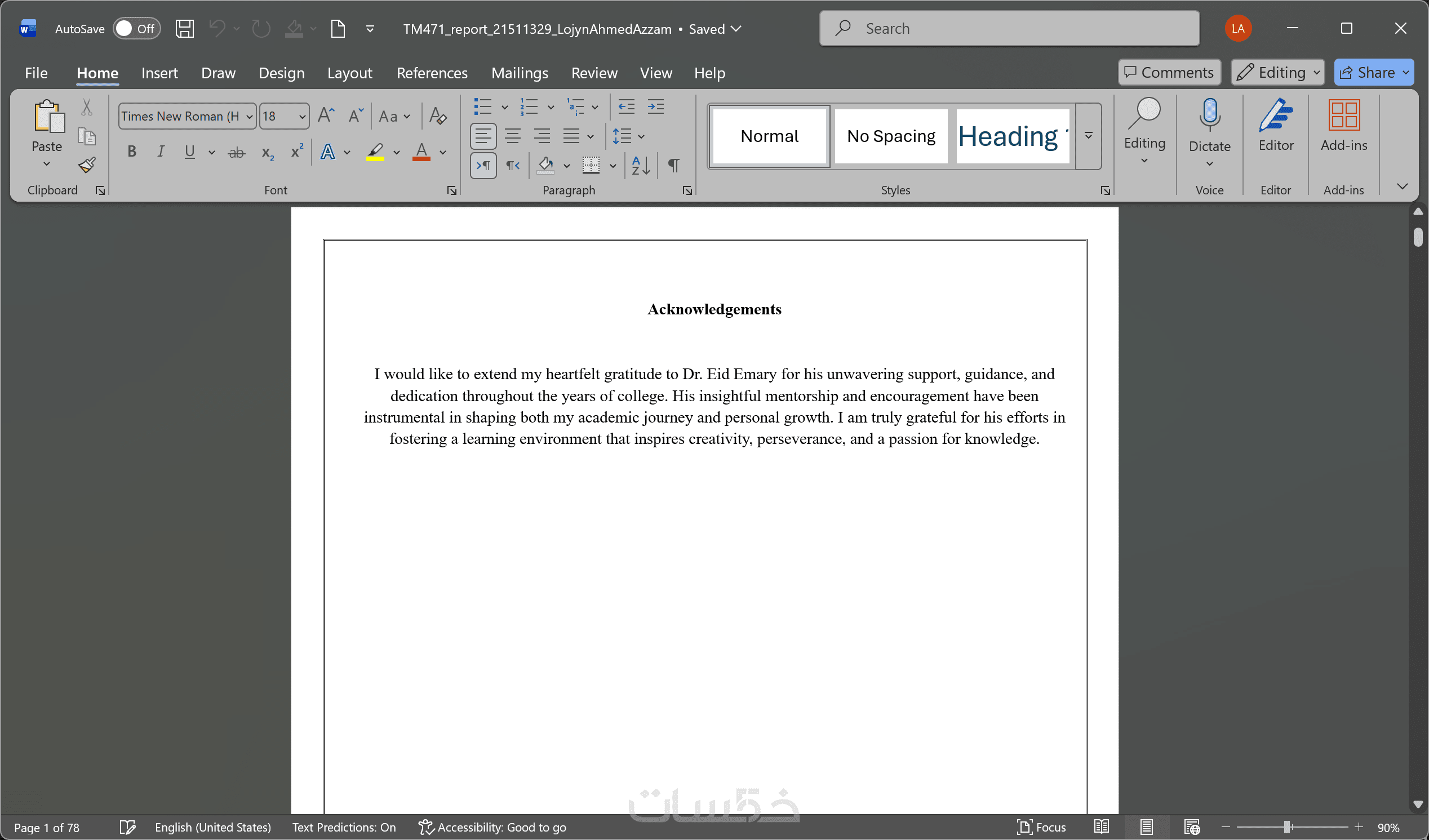Image resolution: width=1429 pixels, height=840 pixels.
Task: Click the Strikethrough formatting icon
Action: coord(237,152)
